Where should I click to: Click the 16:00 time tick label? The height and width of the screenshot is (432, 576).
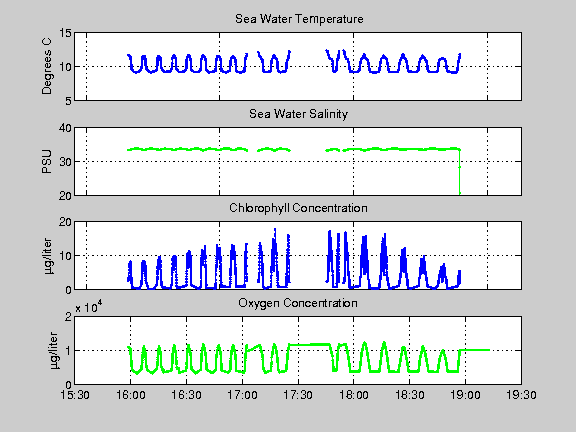coord(130,395)
